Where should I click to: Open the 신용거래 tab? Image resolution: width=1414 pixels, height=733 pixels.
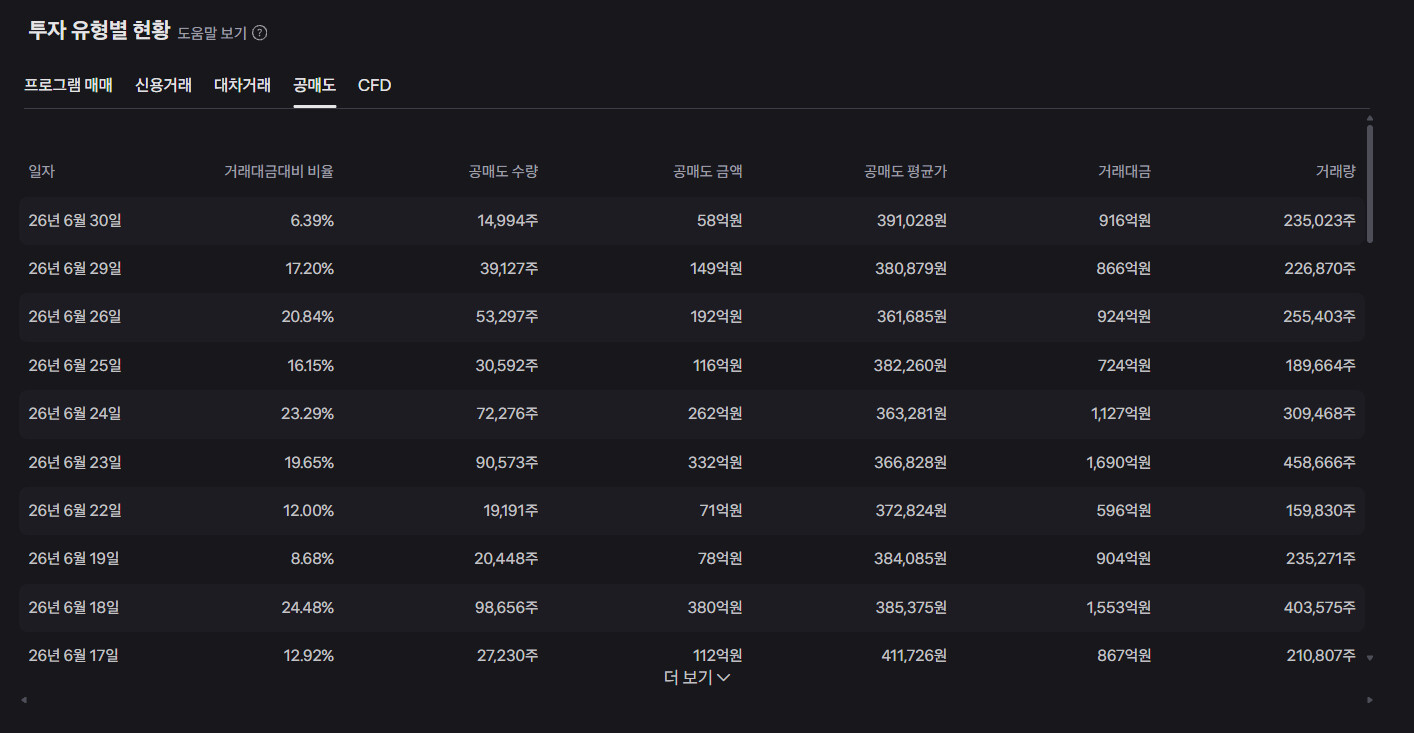164,85
